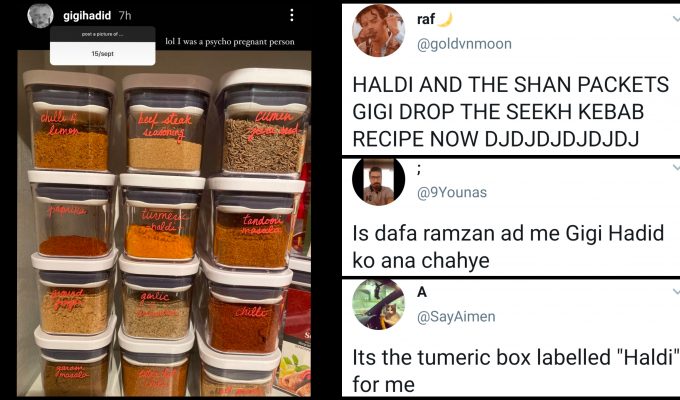The height and width of the screenshot is (400, 680).
Task: Click the @9Younas handle
Action: tap(451, 192)
